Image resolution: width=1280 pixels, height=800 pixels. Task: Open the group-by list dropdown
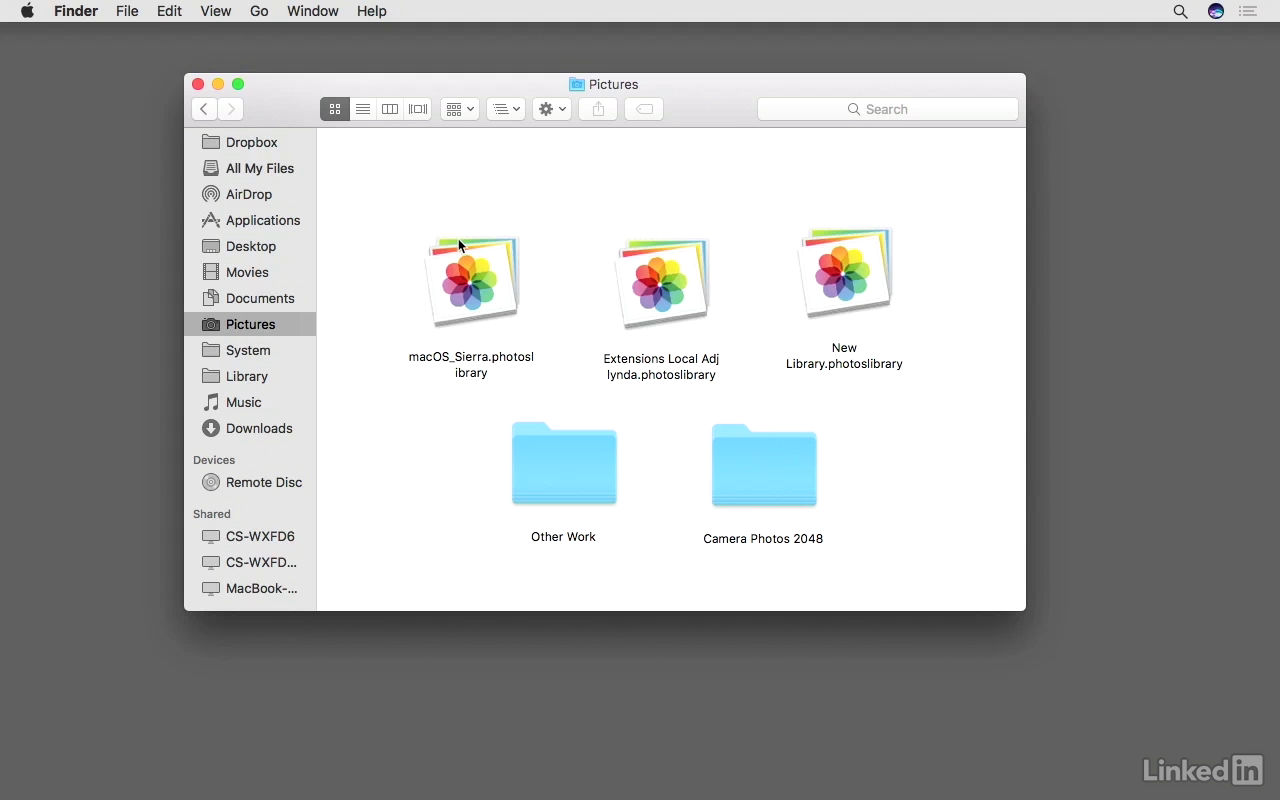[x=506, y=109]
